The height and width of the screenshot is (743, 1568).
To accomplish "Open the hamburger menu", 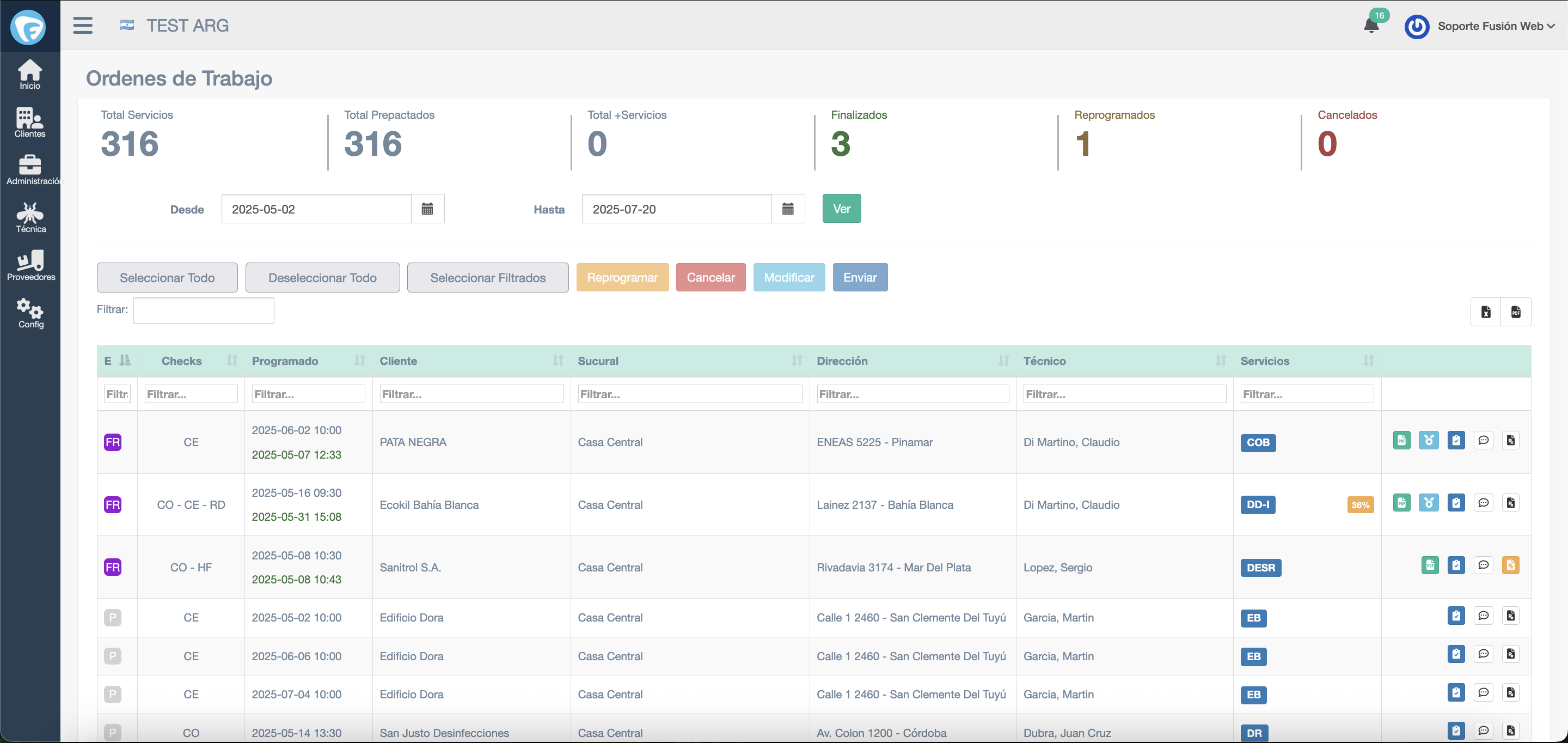I will (83, 26).
